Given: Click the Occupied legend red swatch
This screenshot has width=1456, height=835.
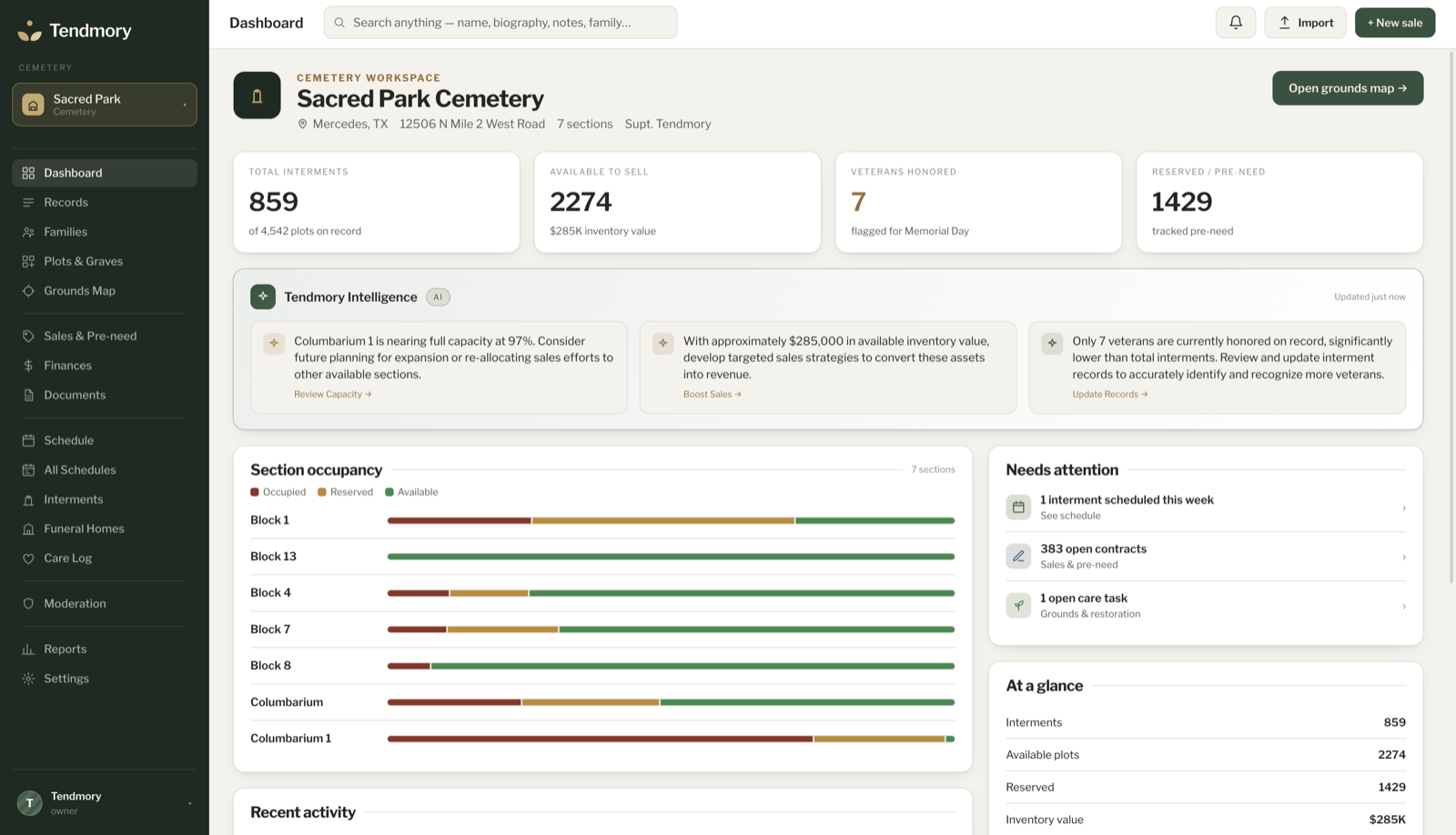Looking at the screenshot, I should point(255,492).
